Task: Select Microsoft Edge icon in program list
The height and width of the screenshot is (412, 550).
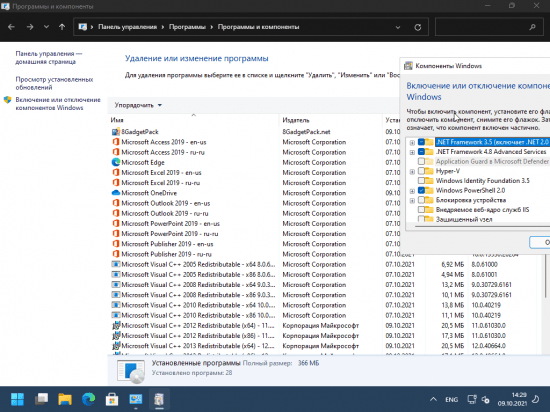Action: [x=116, y=162]
